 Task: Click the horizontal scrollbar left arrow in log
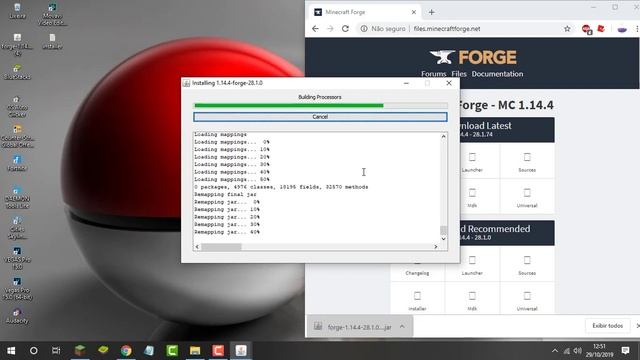click(197, 247)
